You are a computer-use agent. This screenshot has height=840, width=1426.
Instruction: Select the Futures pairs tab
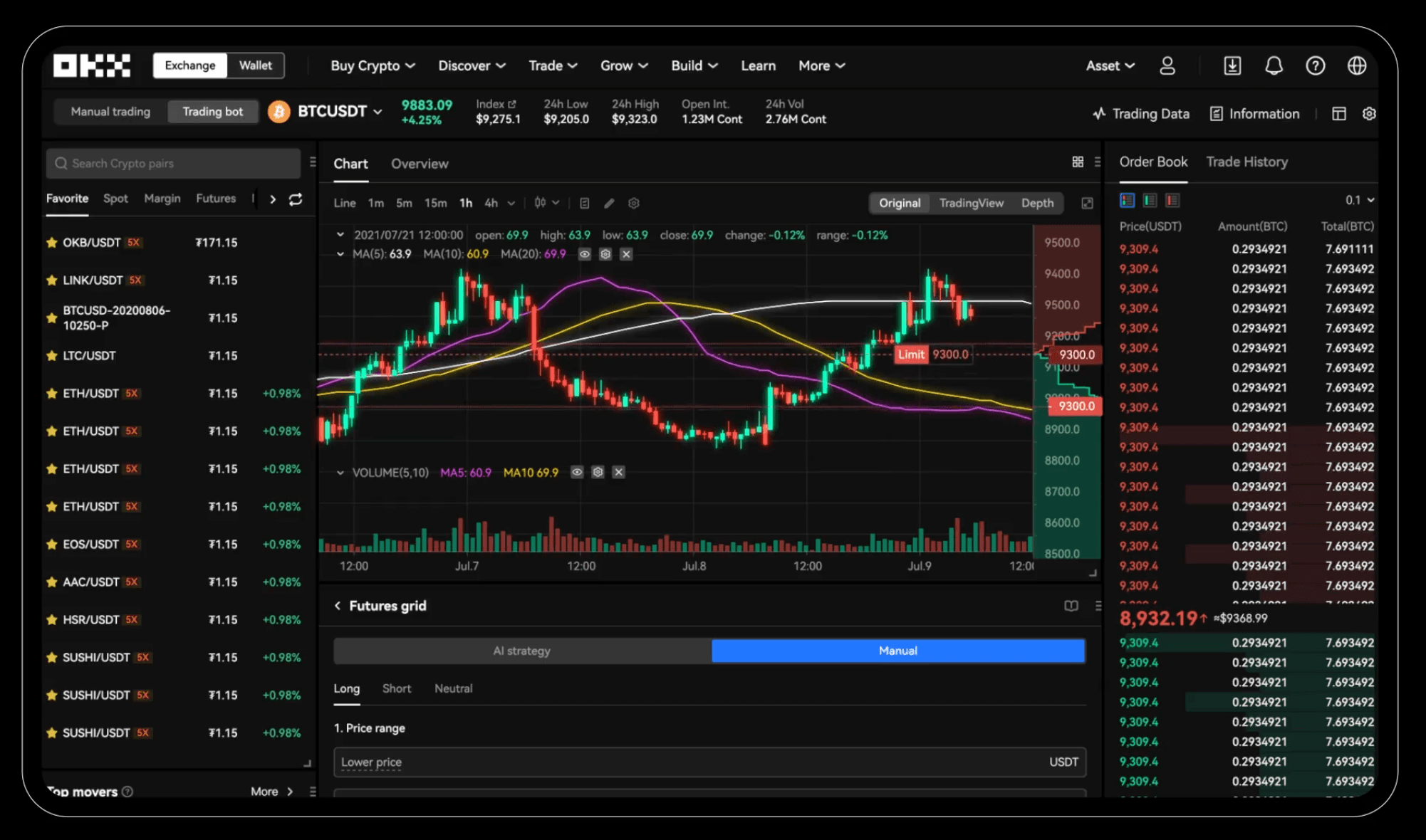coord(216,199)
